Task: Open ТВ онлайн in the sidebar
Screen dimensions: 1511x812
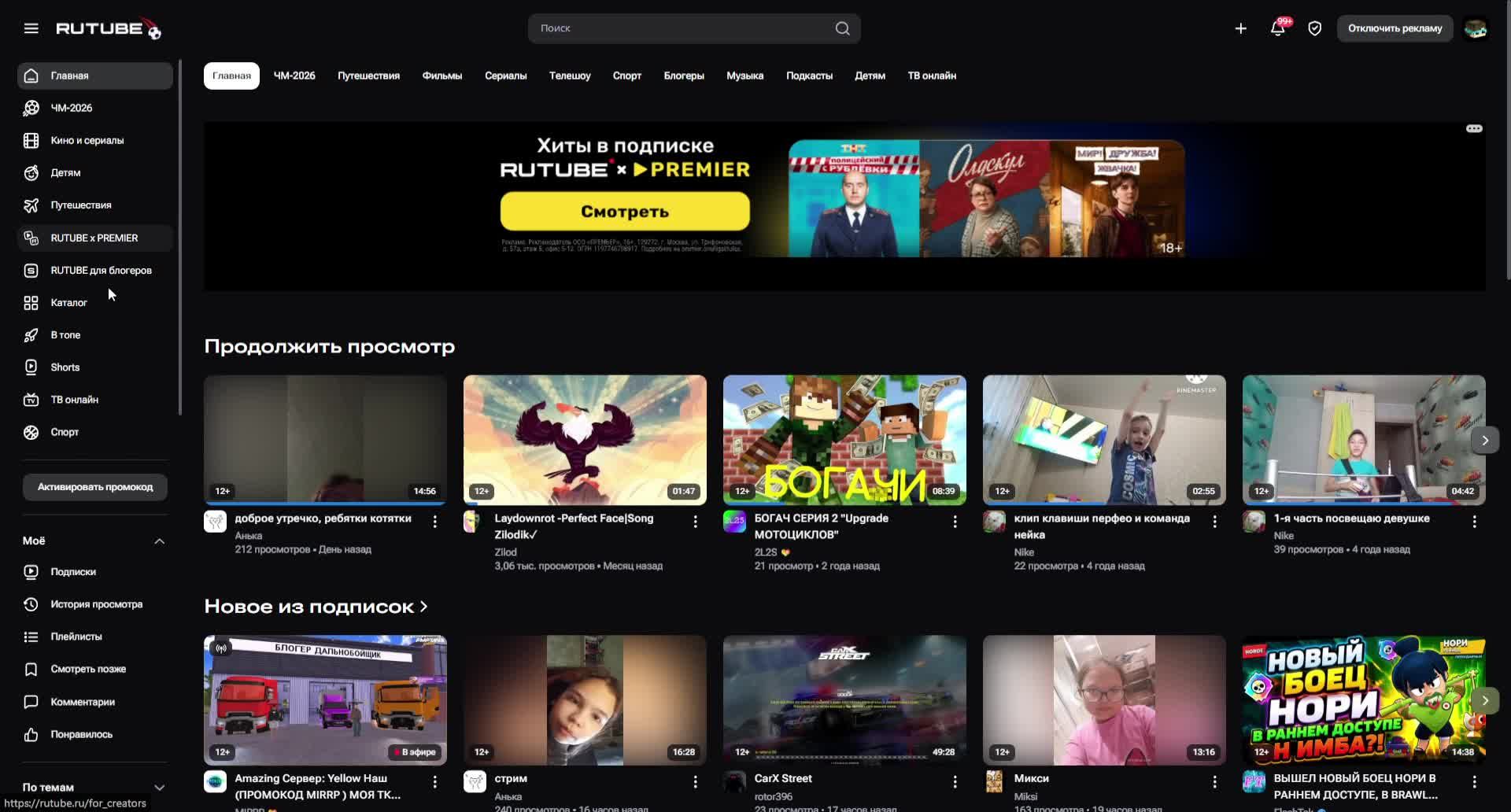Action: [95, 400]
